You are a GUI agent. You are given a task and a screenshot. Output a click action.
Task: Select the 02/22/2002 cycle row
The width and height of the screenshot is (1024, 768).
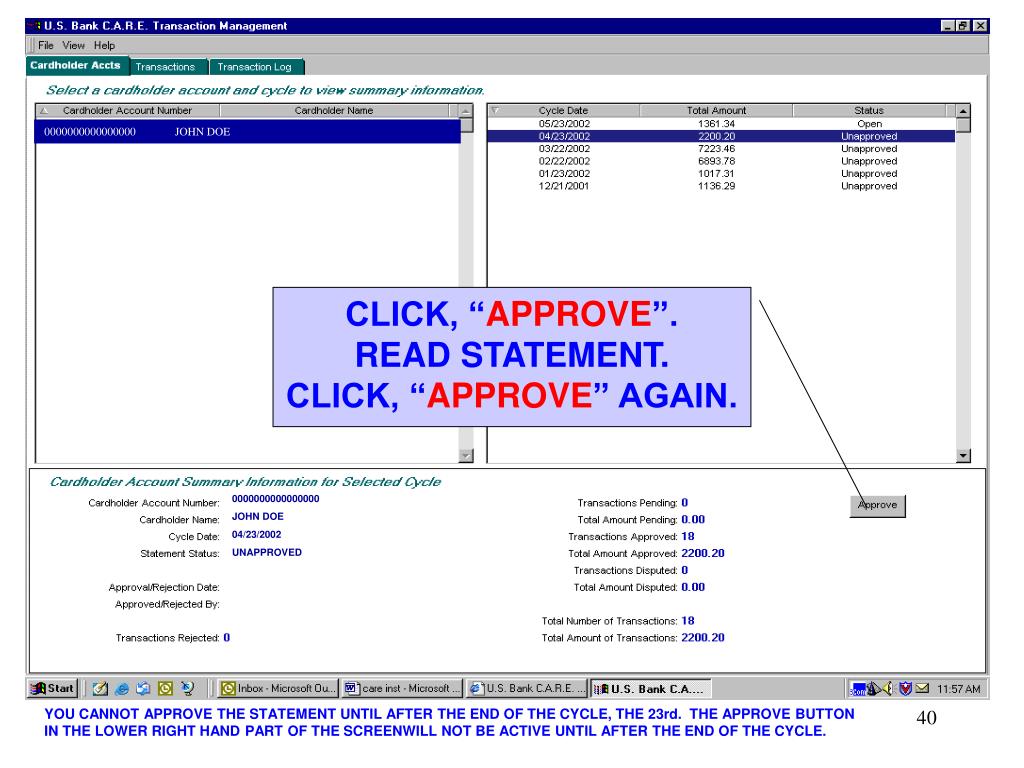(721, 161)
